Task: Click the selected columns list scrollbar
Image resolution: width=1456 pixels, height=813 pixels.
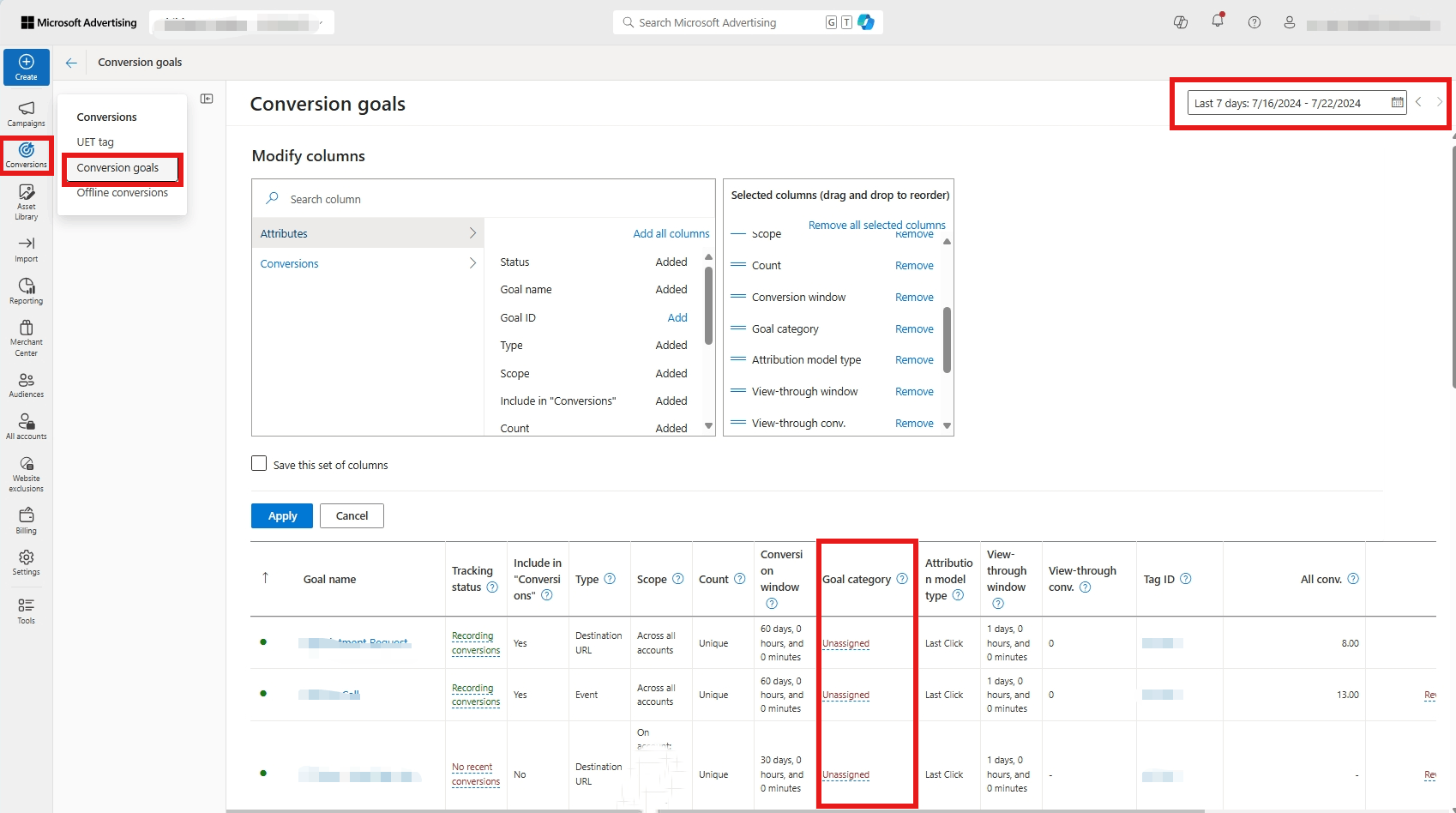Action: pos(947,340)
